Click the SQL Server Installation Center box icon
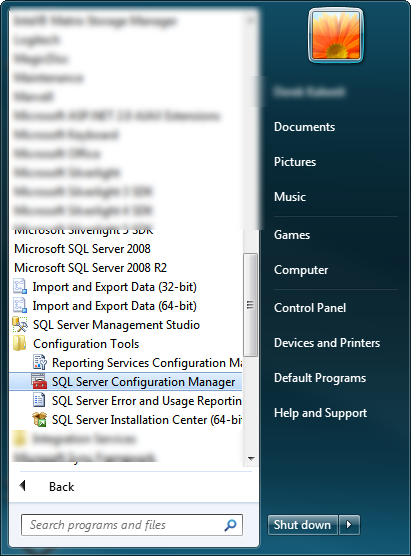411x556 pixels. coord(39,419)
